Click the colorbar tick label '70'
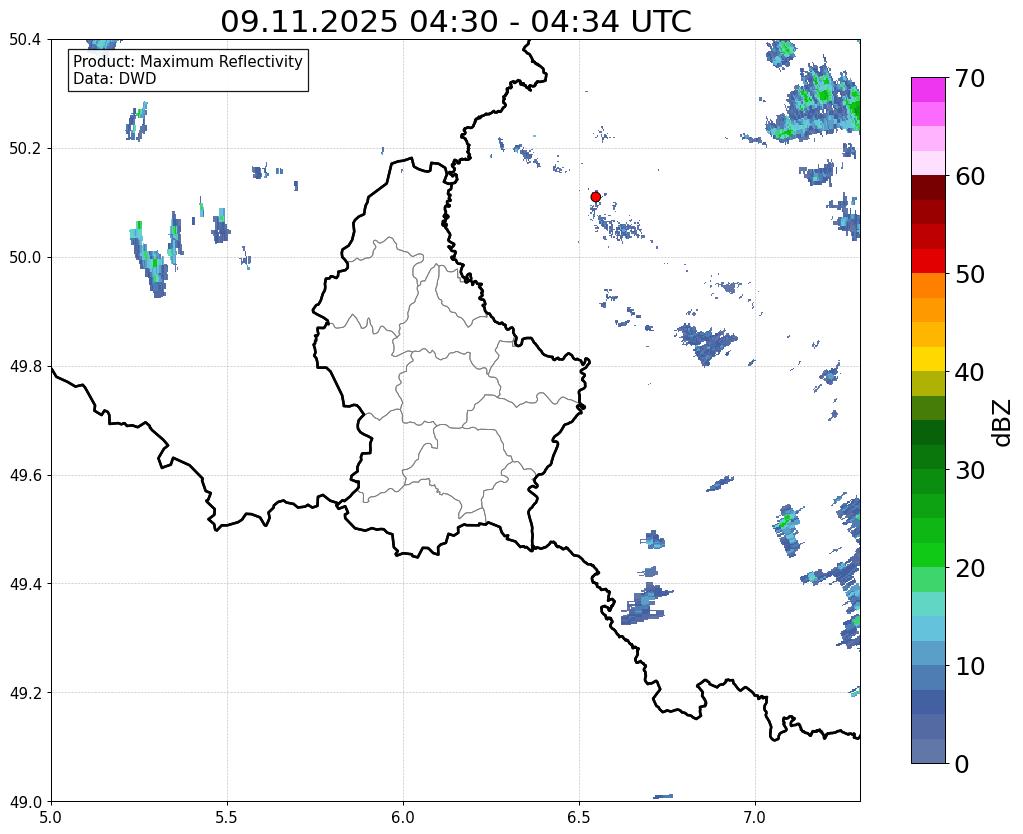The image size is (1023, 834). (970, 78)
